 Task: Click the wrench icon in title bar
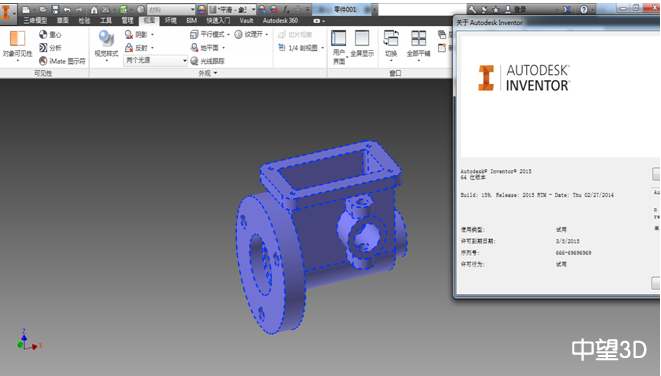pos(473,9)
